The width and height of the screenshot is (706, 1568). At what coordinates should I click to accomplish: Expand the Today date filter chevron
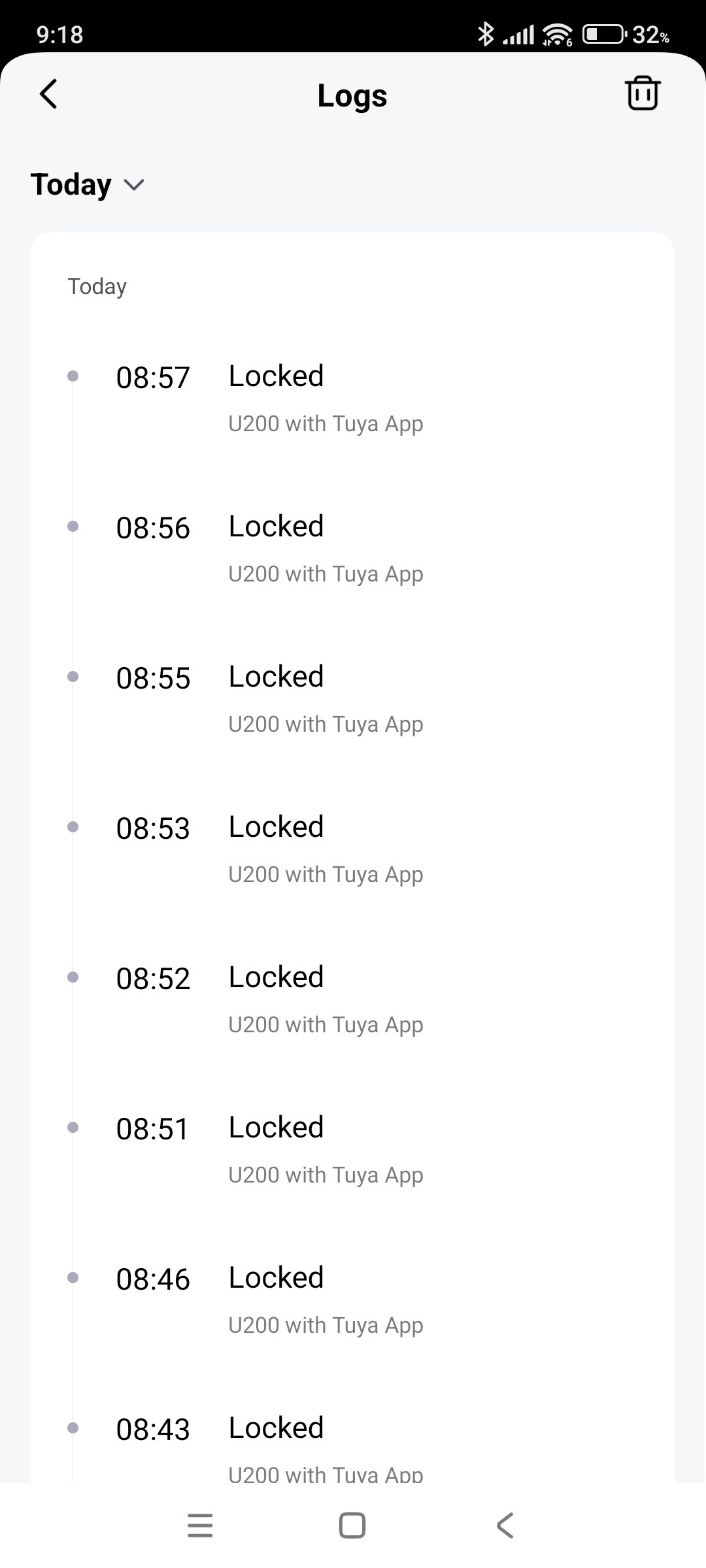134,185
